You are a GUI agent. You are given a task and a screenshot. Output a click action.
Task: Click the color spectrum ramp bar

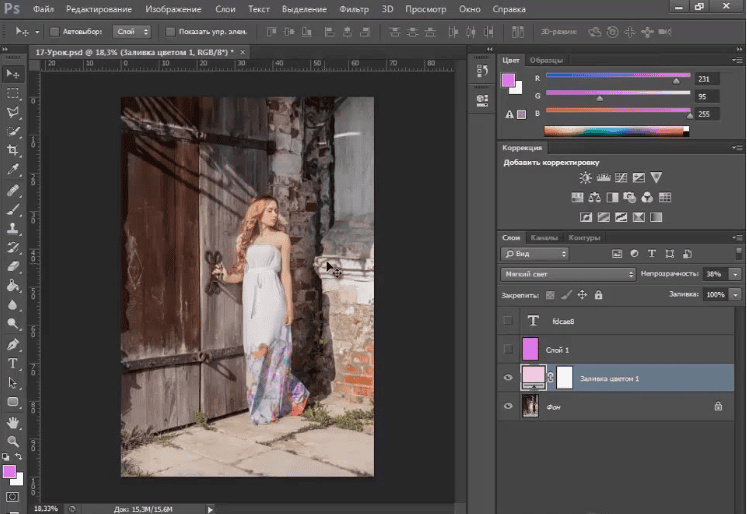point(616,131)
